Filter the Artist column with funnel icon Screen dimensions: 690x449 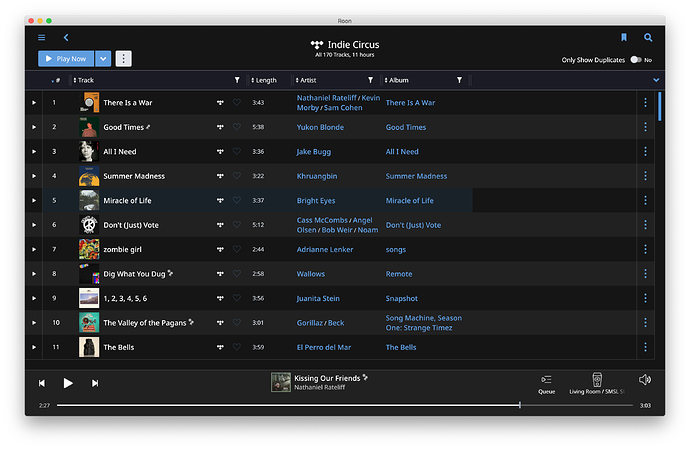(x=371, y=80)
